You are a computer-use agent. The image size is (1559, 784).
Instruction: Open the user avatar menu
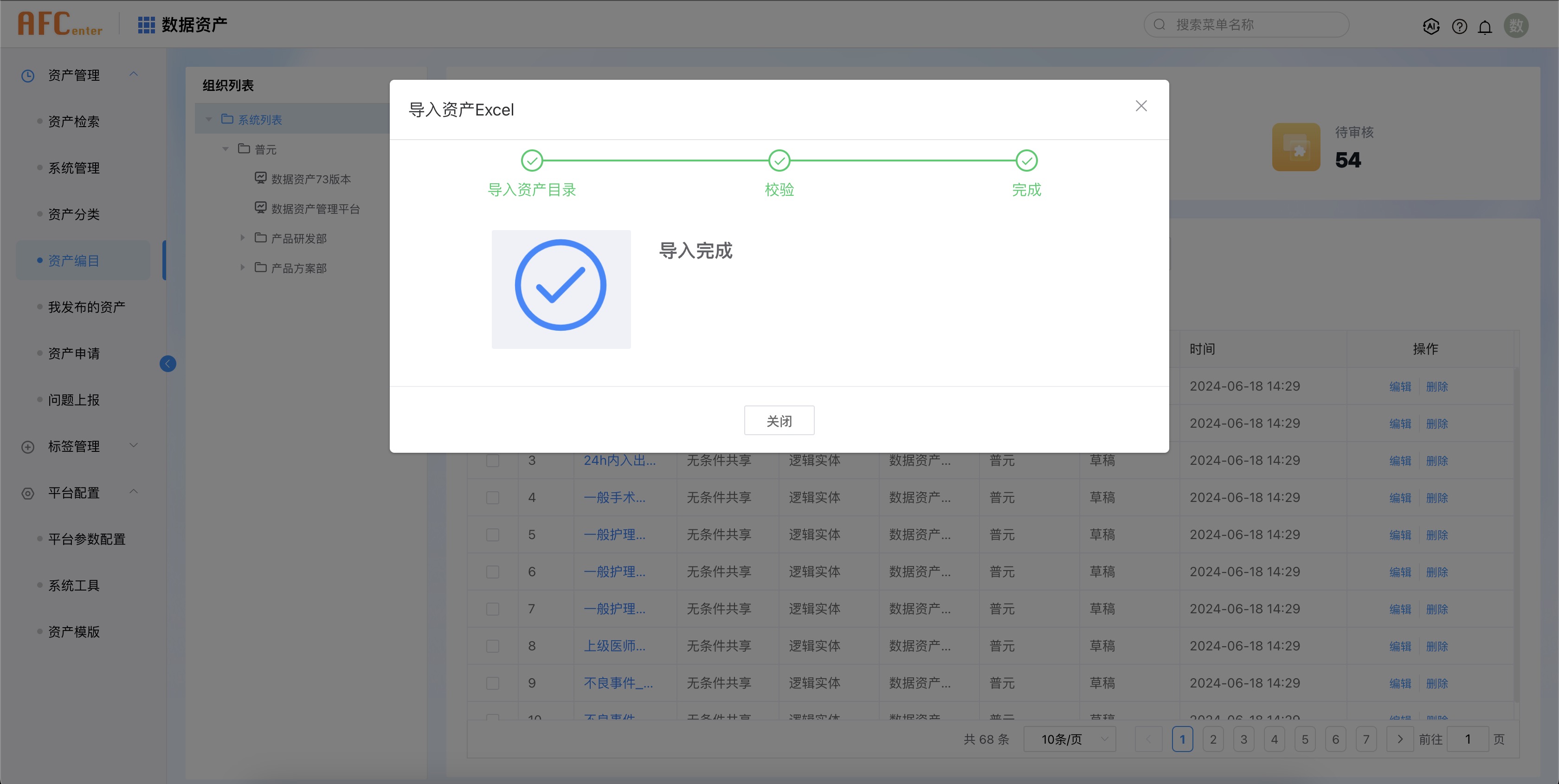(1515, 26)
